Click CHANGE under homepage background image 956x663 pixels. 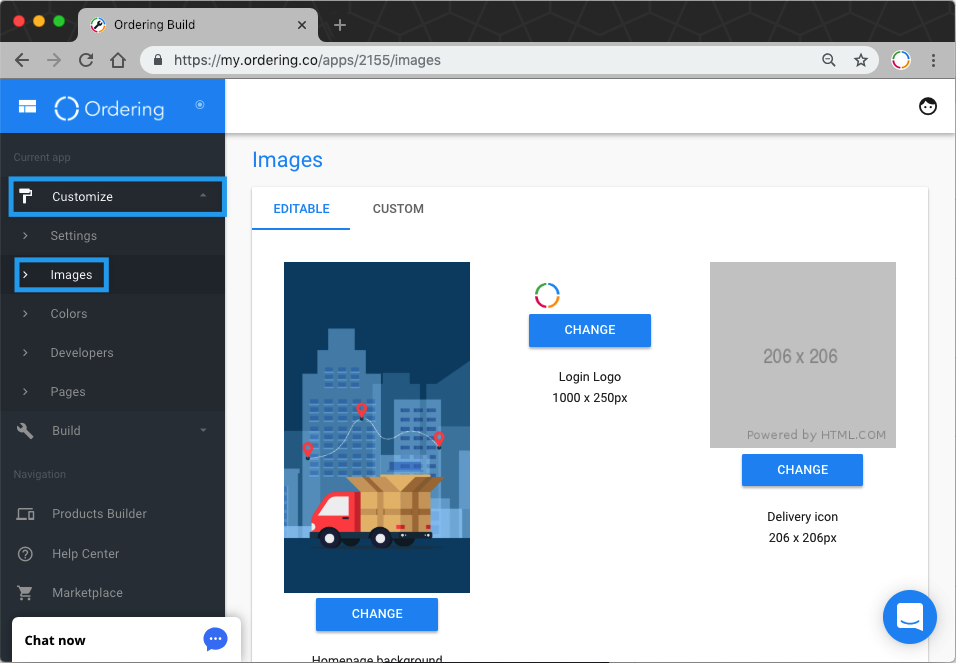point(377,614)
